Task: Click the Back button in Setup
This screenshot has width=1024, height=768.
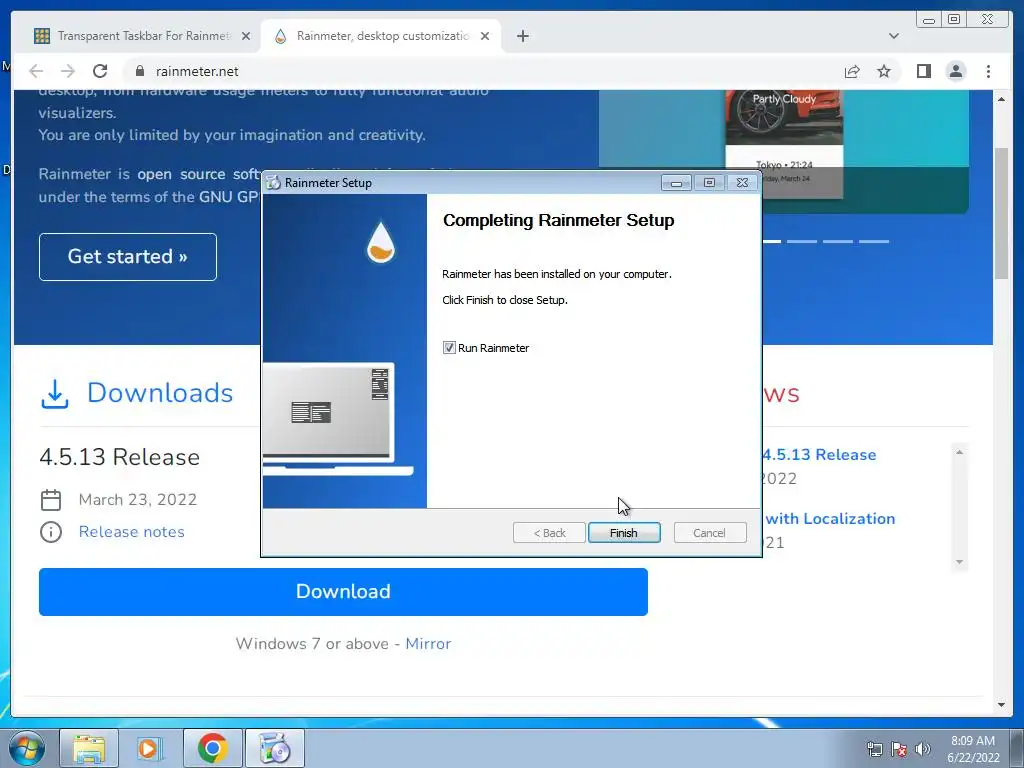Action: pos(549,533)
